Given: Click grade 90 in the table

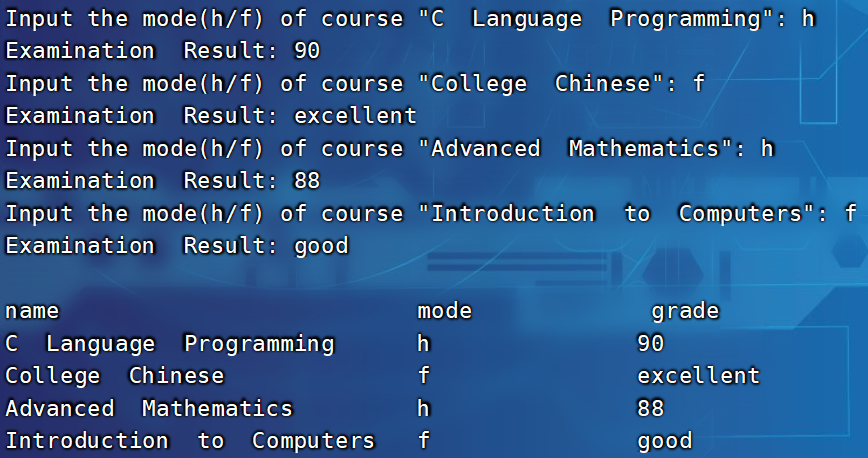Looking at the screenshot, I should [x=650, y=344].
